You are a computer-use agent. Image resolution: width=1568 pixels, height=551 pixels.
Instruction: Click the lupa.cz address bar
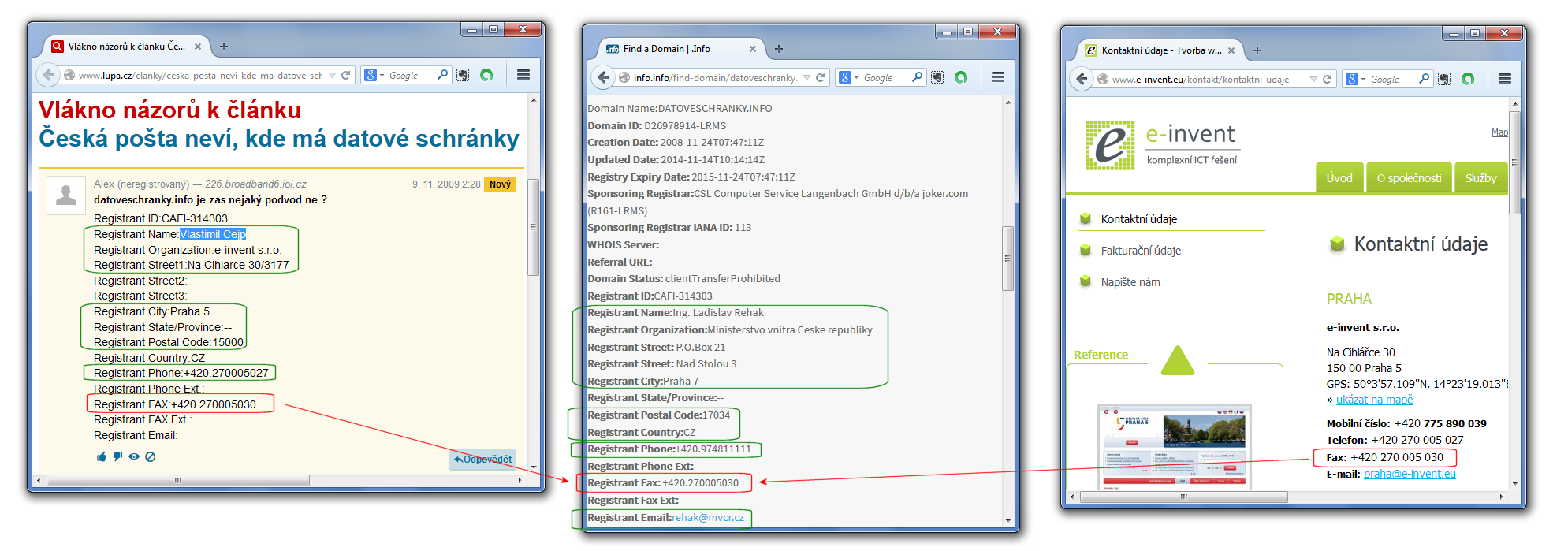pyautogui.click(x=201, y=76)
